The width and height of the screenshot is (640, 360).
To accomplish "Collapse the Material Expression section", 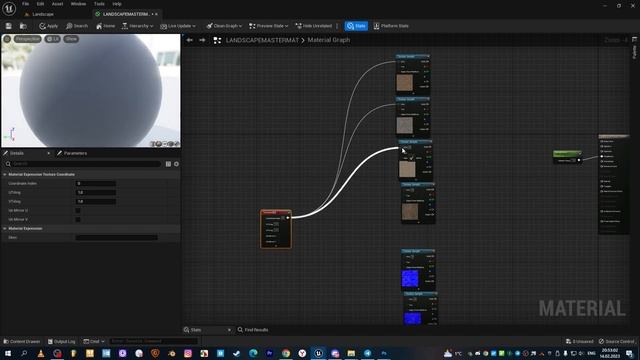I will [x=5, y=228].
